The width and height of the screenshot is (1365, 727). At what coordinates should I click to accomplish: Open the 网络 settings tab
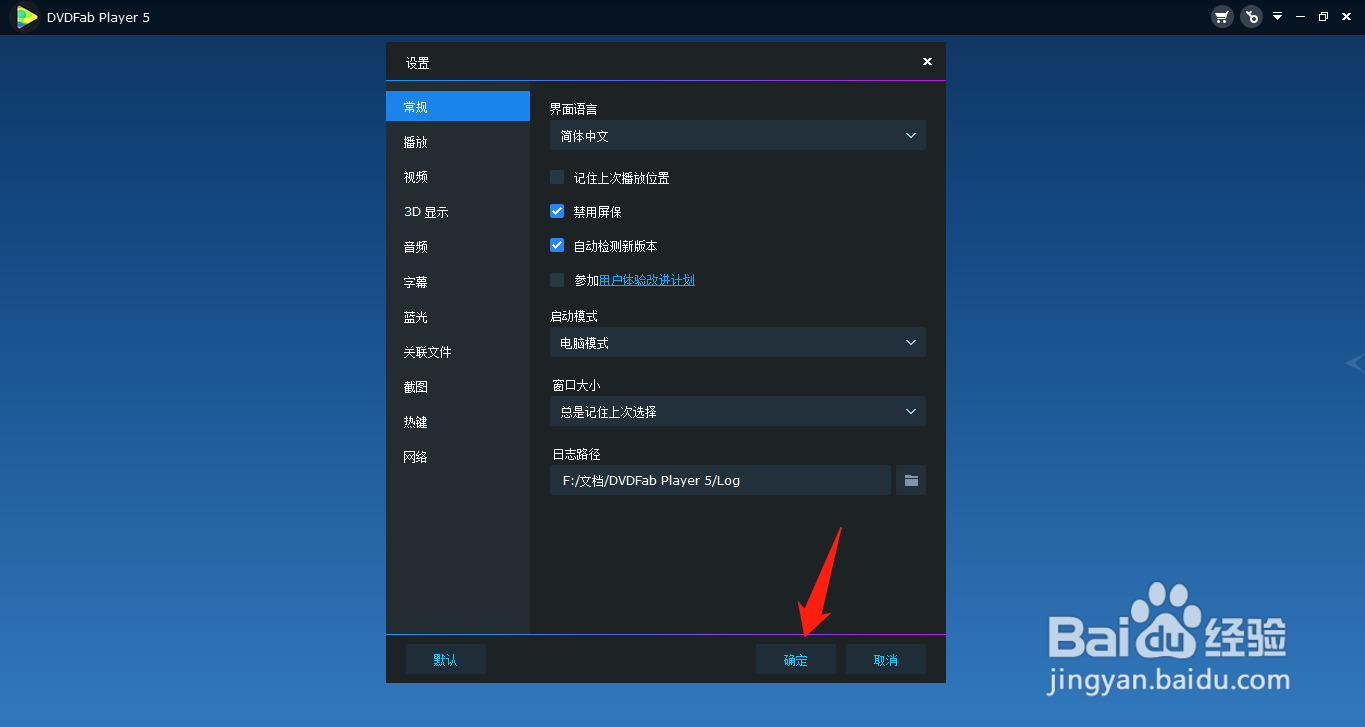coord(458,457)
